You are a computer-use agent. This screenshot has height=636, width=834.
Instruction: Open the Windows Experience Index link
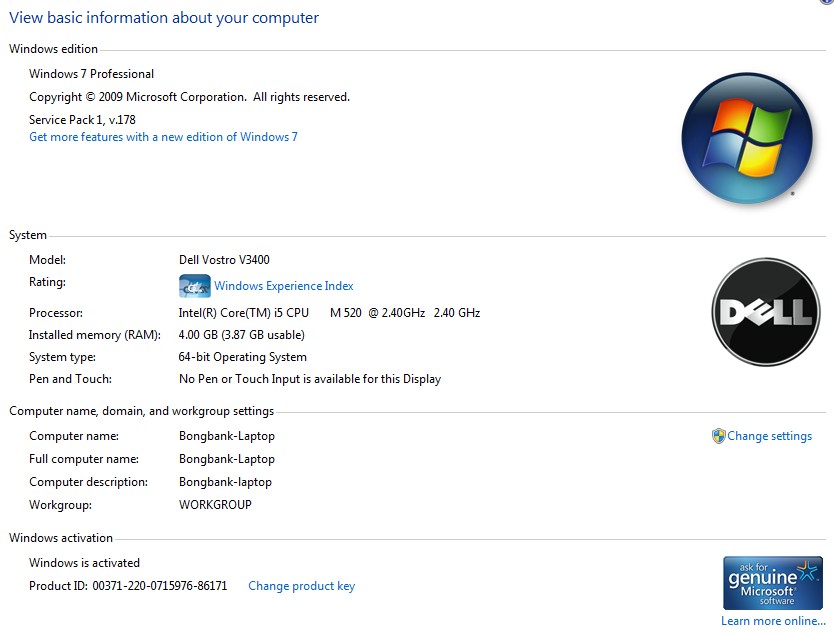point(284,286)
